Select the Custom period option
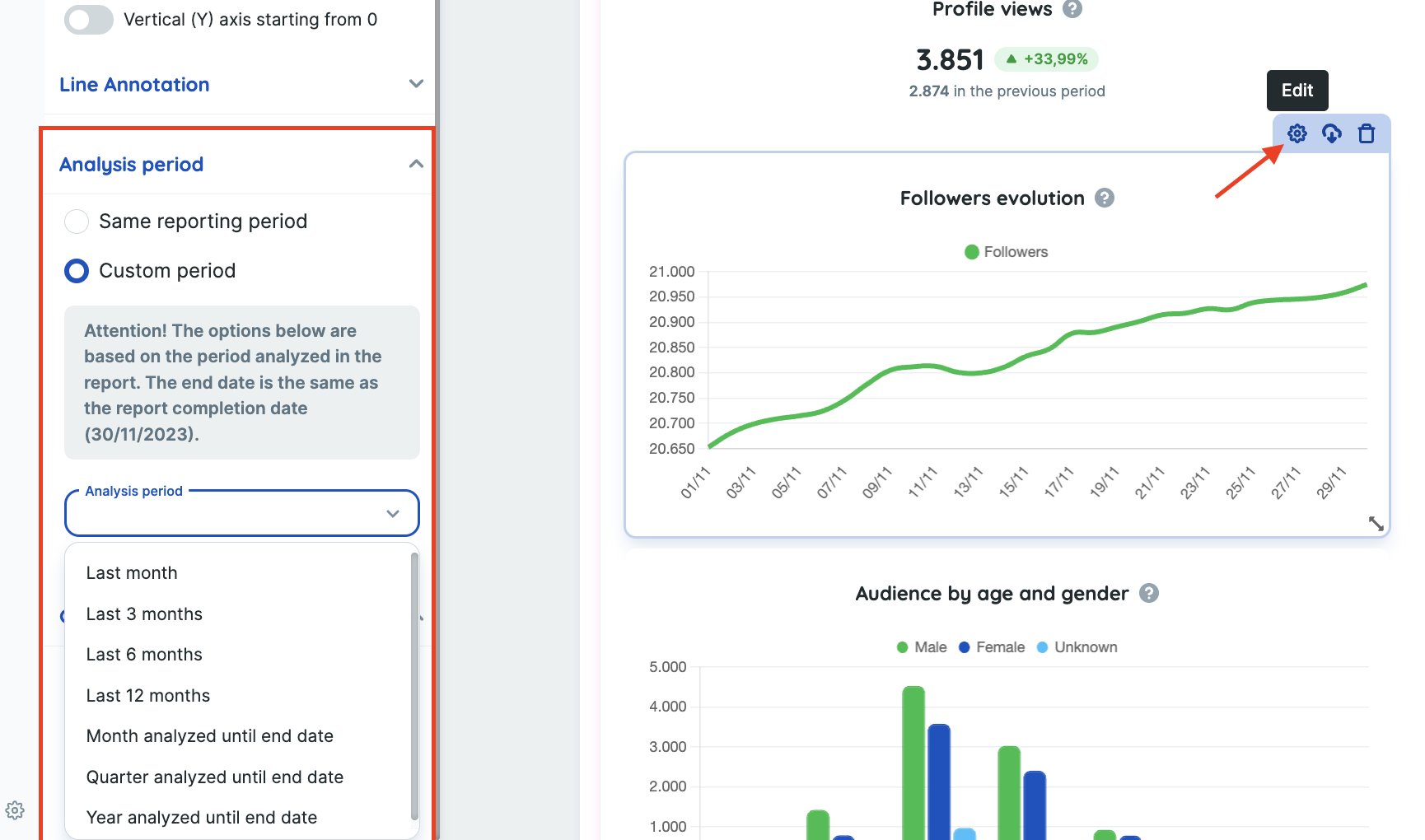 (76, 270)
